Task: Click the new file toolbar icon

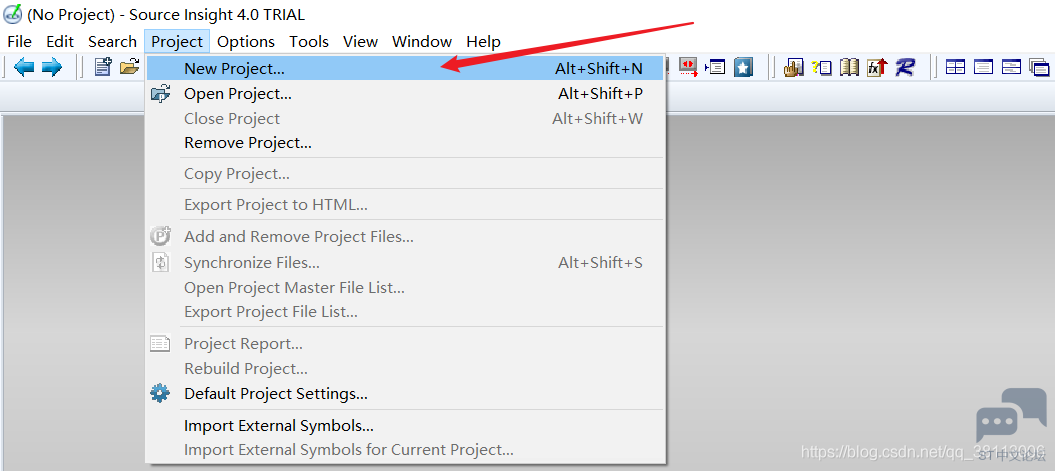Action: [x=102, y=67]
